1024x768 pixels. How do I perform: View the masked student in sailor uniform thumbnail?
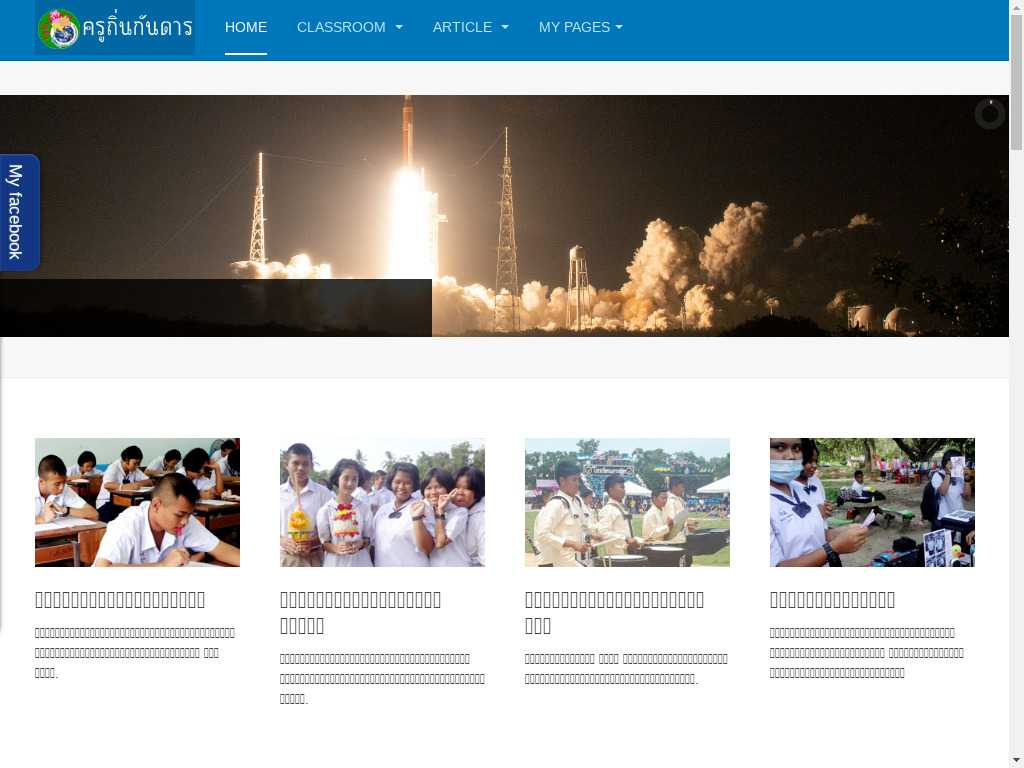[x=872, y=502]
